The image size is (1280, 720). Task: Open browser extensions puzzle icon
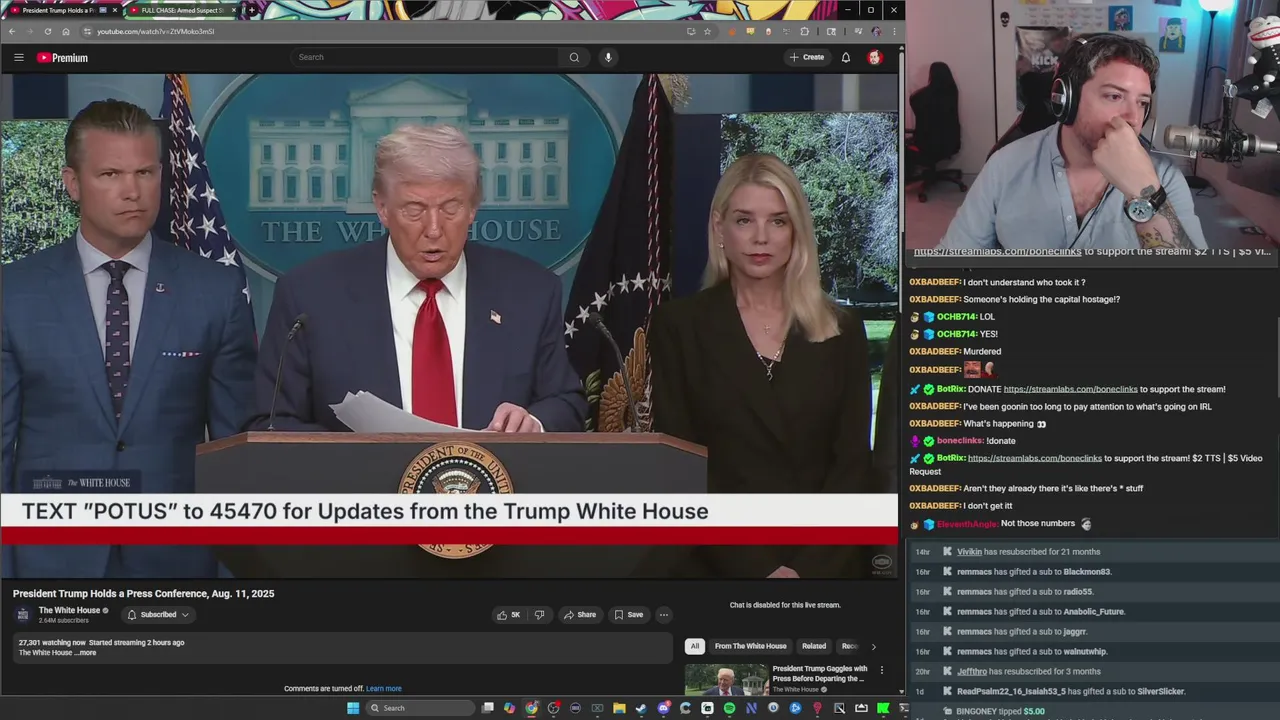[x=804, y=31]
